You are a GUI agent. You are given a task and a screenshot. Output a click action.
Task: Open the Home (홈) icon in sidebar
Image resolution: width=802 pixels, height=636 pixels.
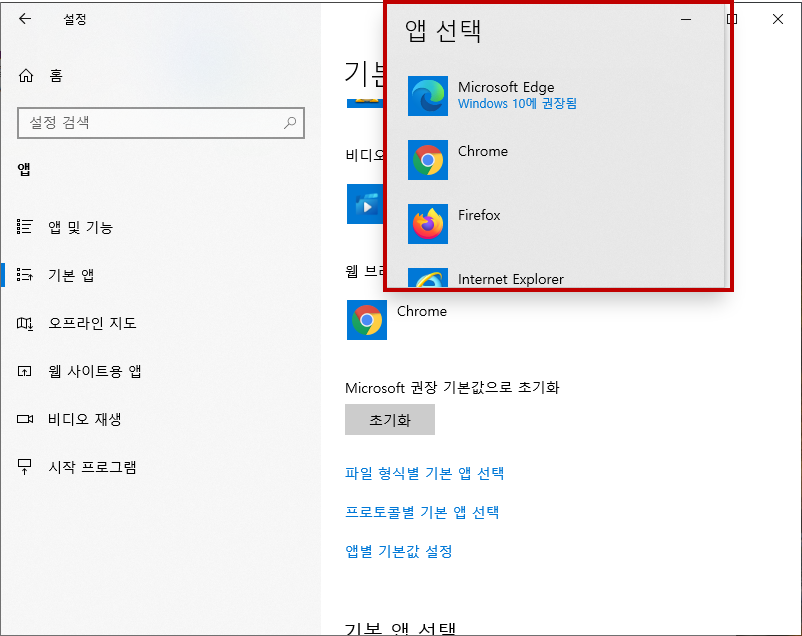(x=26, y=76)
